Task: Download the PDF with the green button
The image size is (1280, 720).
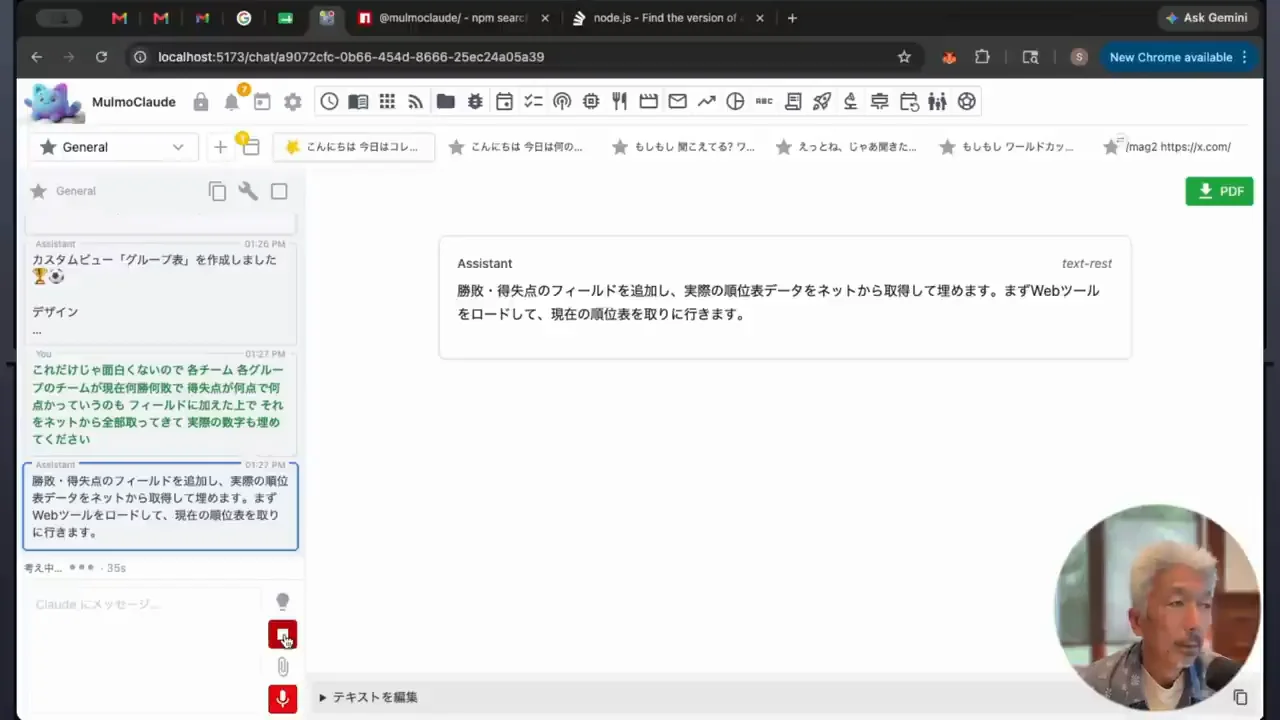Action: pyautogui.click(x=1219, y=191)
